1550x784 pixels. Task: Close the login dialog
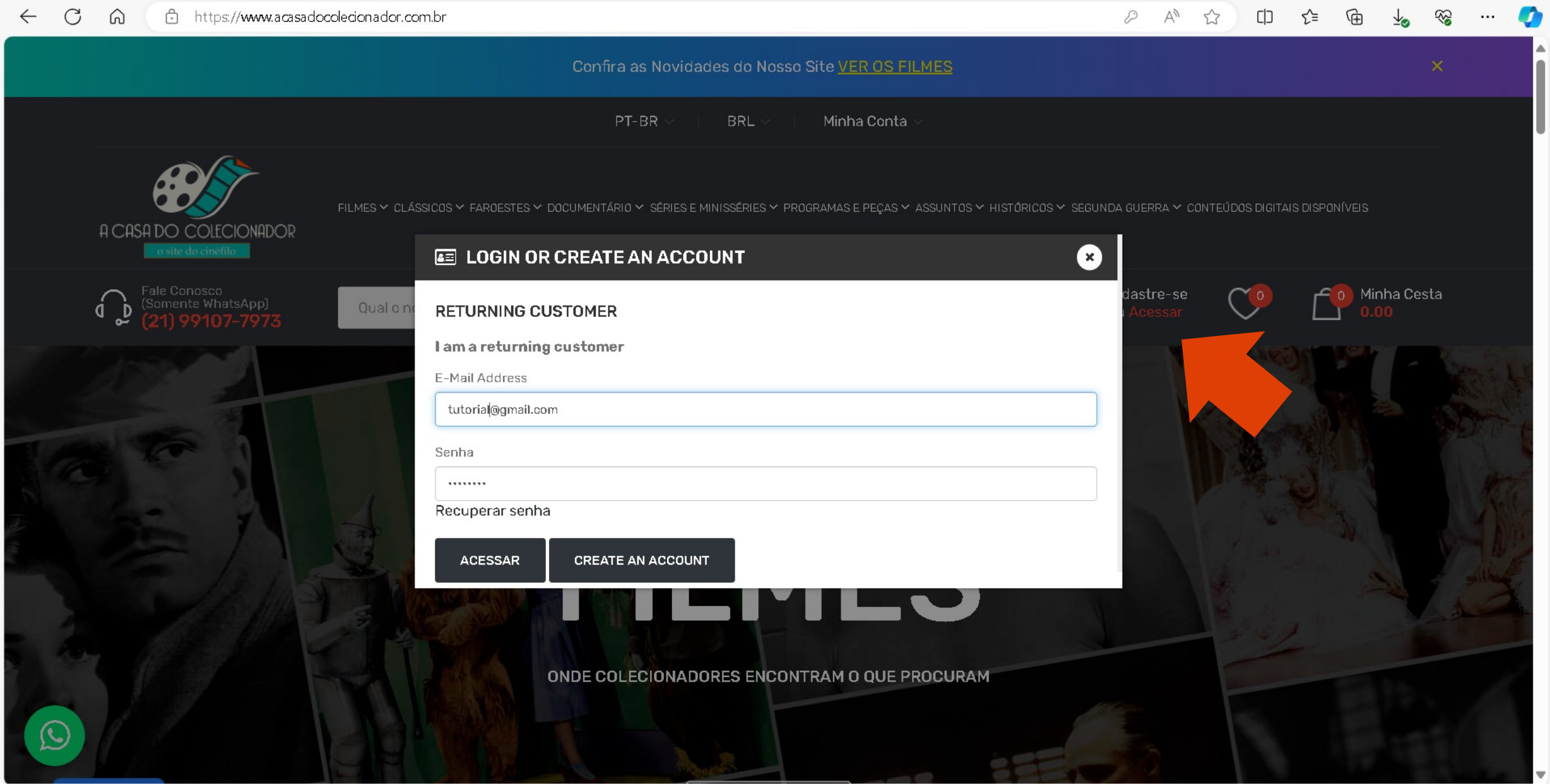[x=1089, y=257]
